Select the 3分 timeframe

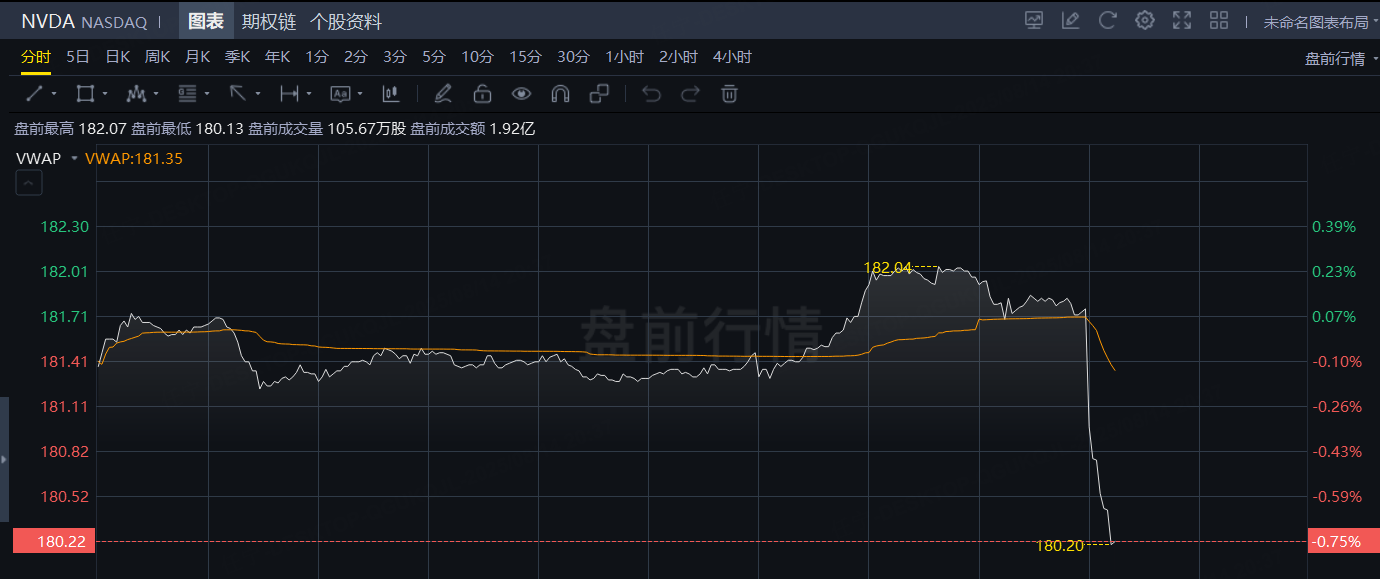[395, 57]
